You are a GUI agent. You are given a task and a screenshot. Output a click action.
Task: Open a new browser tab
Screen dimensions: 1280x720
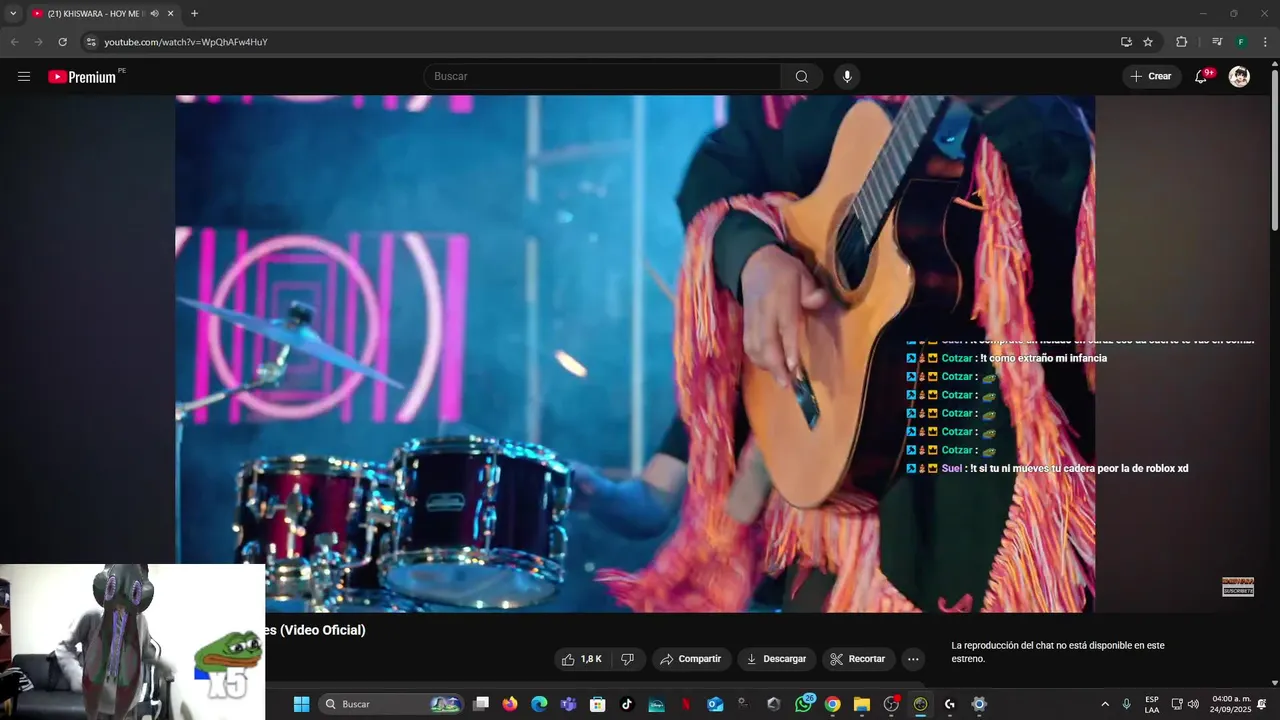point(194,13)
